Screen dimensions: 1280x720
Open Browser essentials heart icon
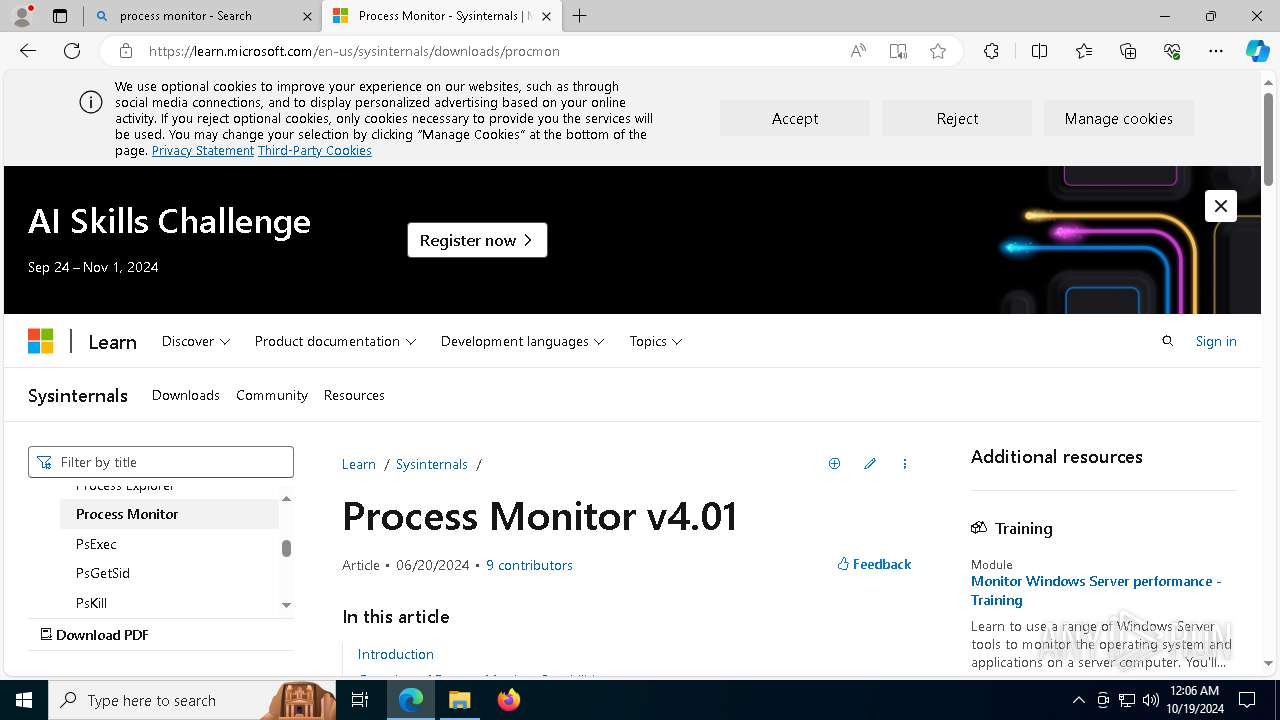(x=1172, y=51)
